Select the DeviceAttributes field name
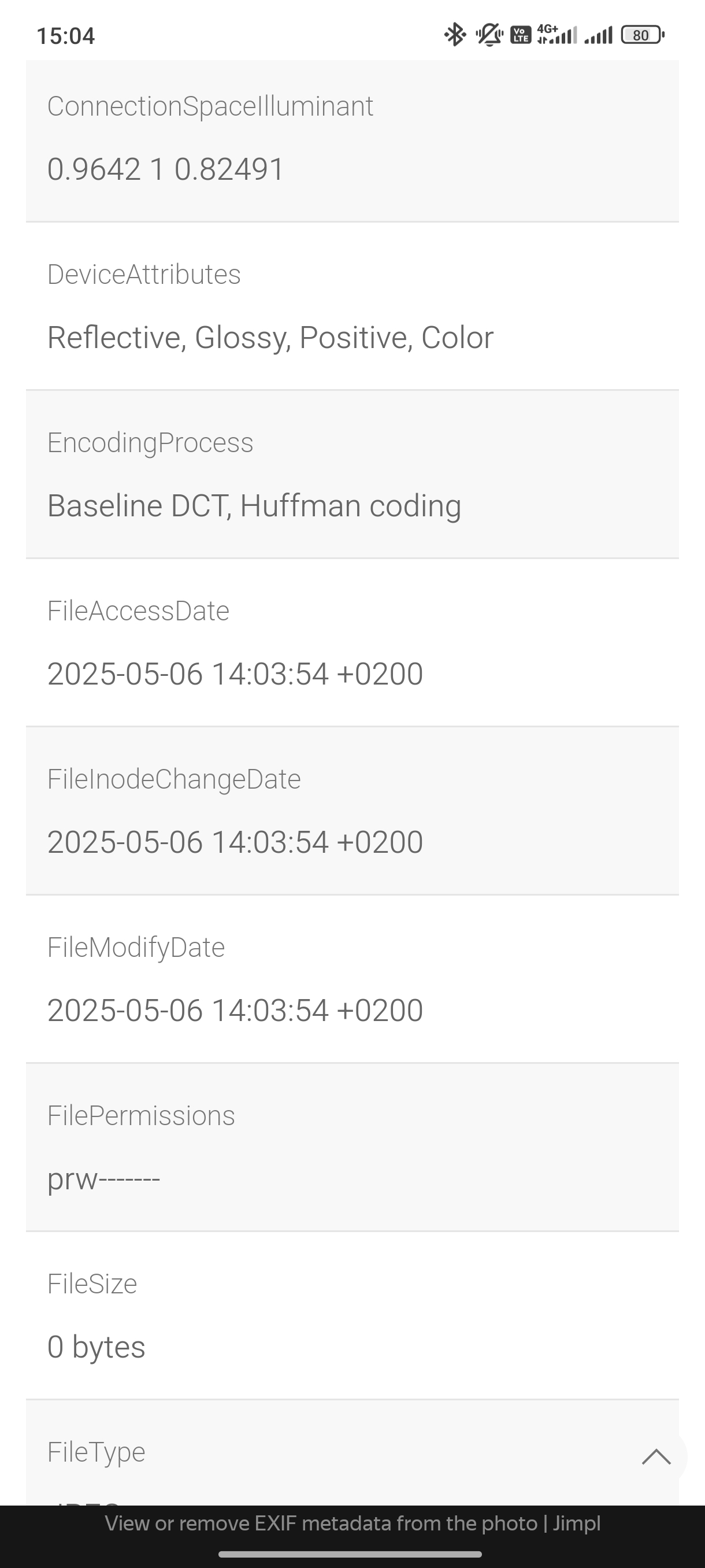The image size is (705, 1568). (x=144, y=275)
